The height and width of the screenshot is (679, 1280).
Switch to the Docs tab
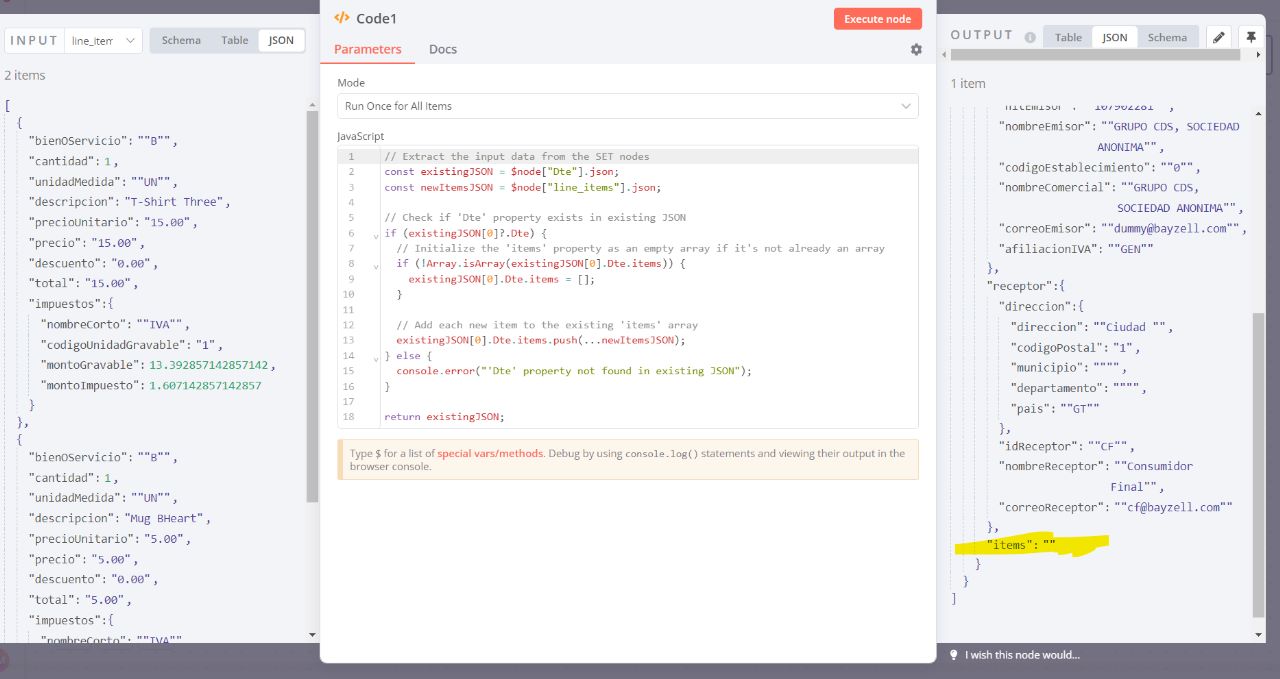click(443, 49)
